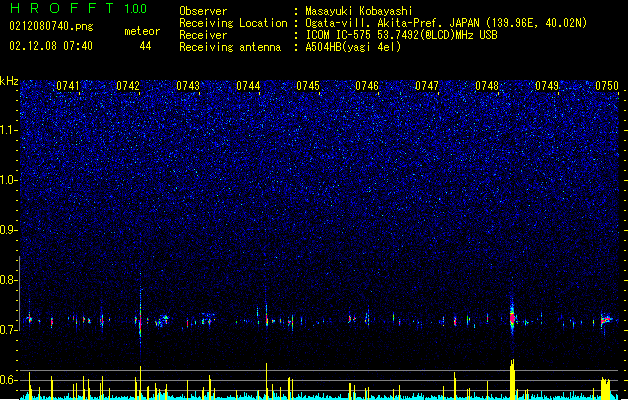Click the strong red meteor echo after 0748
Image resolution: width=629 pixels, height=400 pixels.
click(x=512, y=317)
